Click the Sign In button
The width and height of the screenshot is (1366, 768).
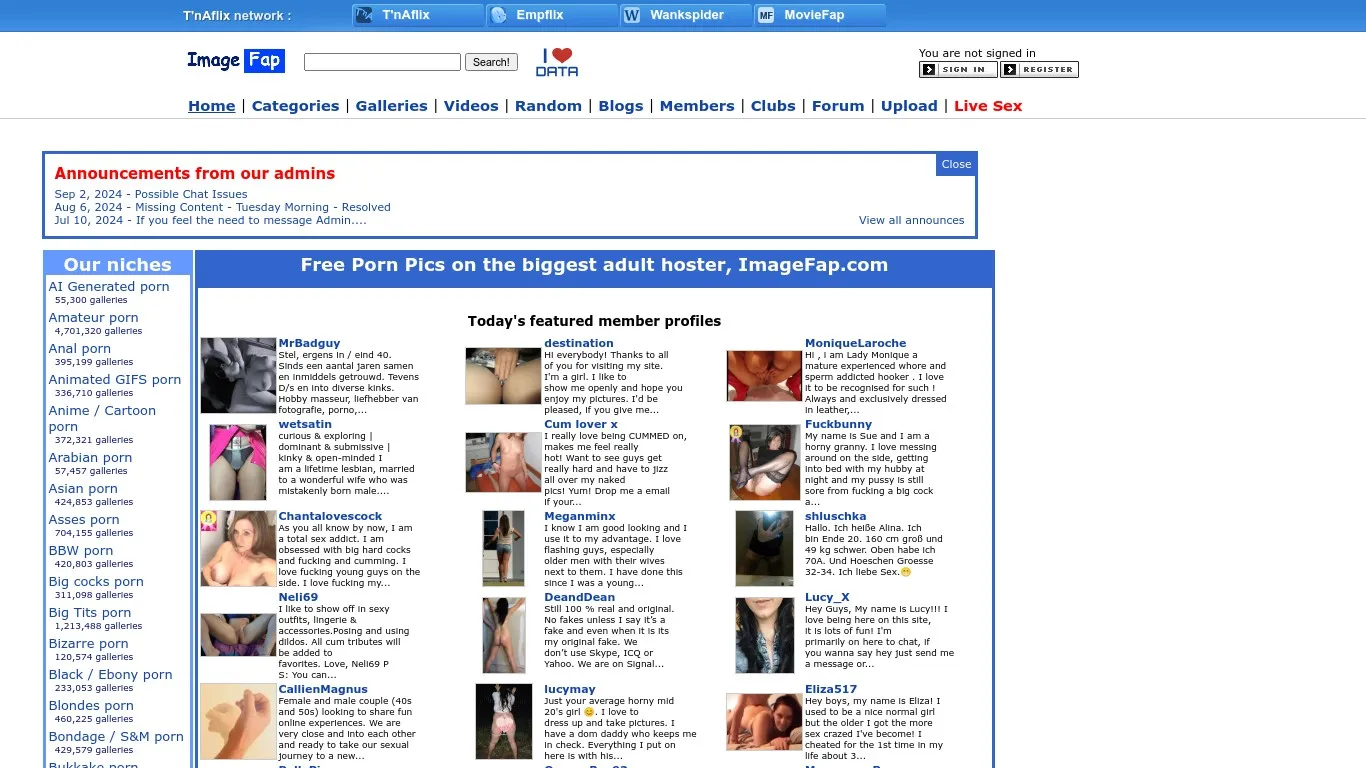956,69
